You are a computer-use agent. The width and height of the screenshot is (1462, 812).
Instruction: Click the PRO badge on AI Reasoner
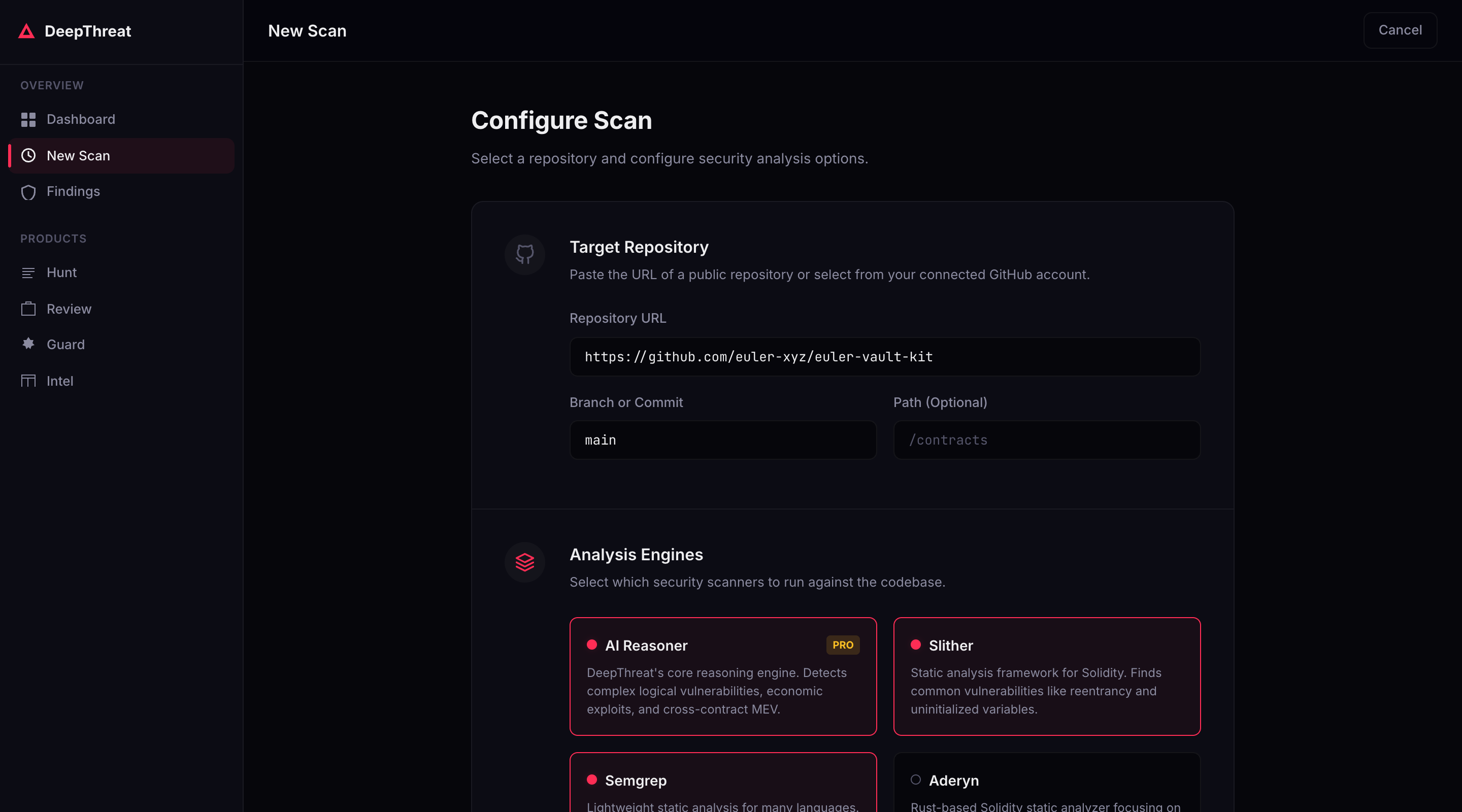point(842,645)
